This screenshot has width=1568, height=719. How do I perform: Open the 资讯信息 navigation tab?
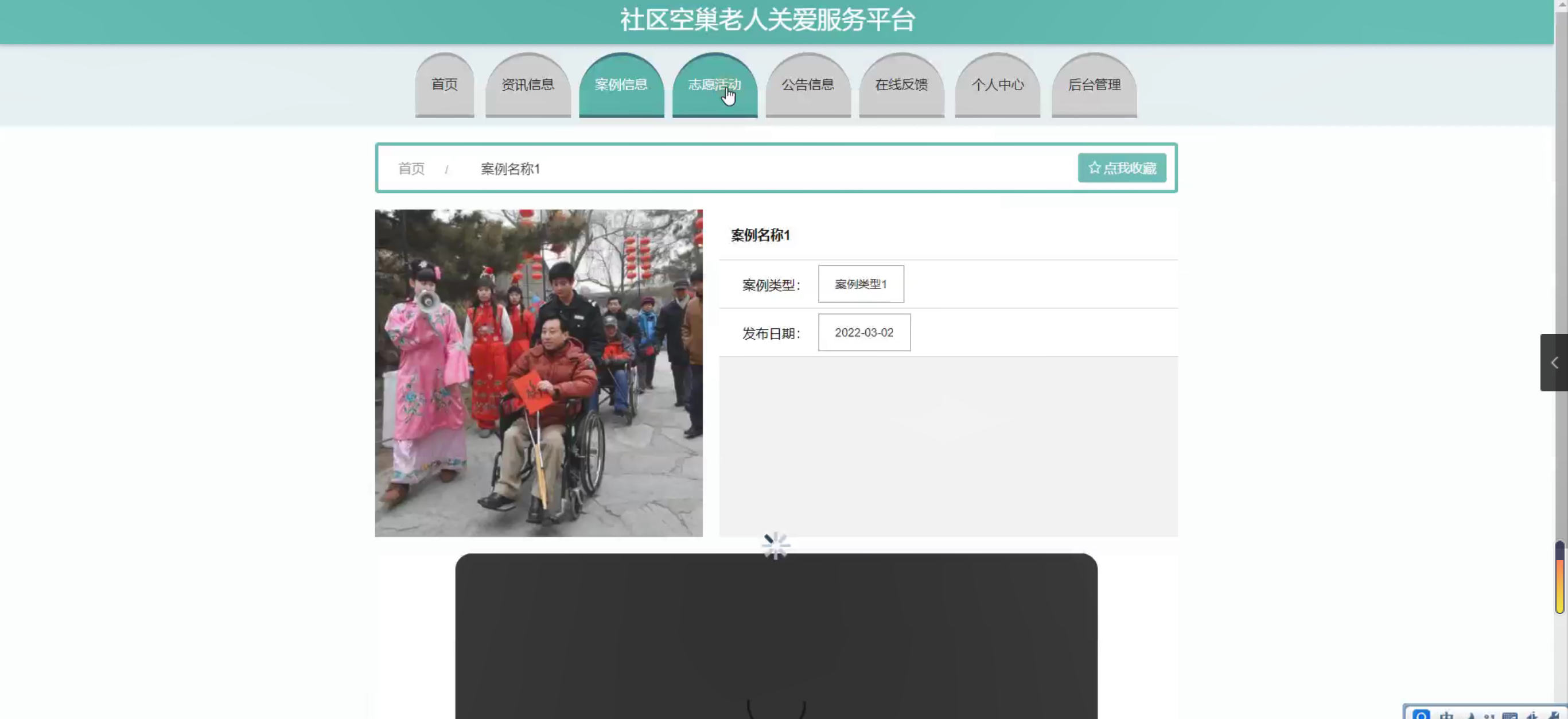(528, 84)
